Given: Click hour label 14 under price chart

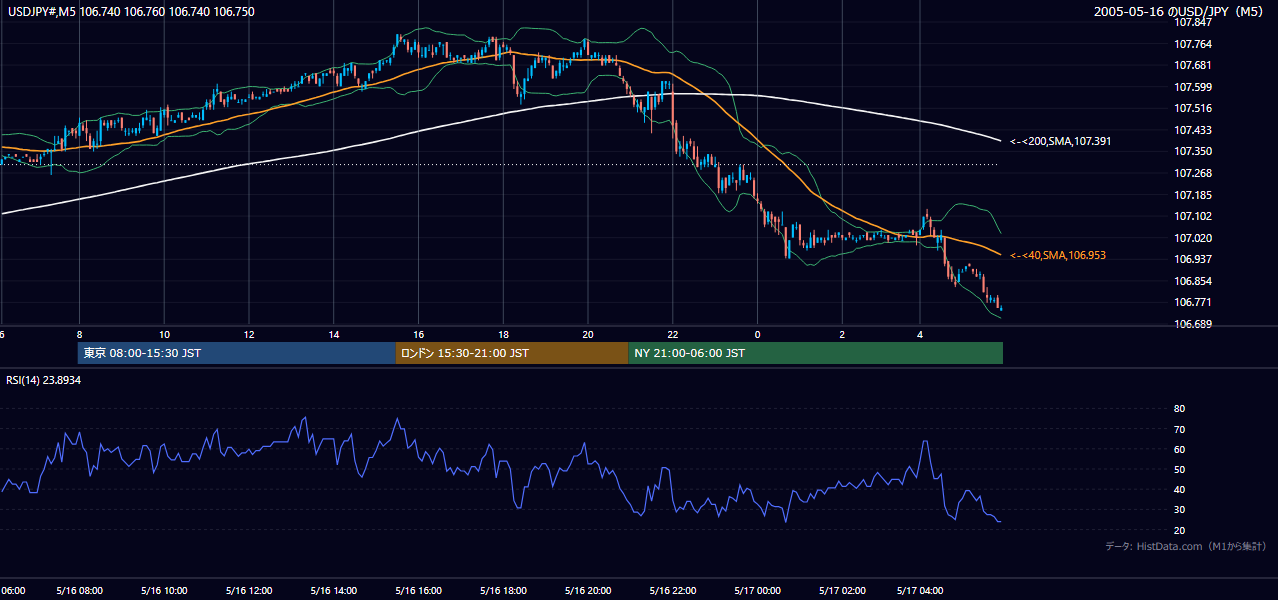Looking at the screenshot, I should 334,334.
